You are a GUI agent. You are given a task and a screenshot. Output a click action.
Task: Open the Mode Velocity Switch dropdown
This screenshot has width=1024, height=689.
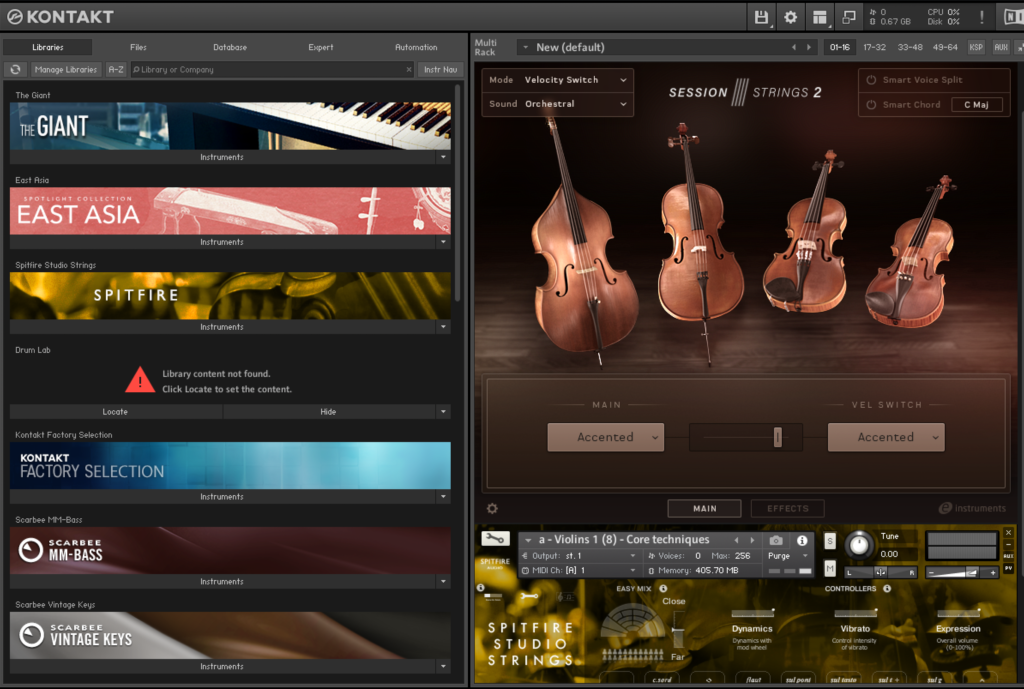[558, 80]
